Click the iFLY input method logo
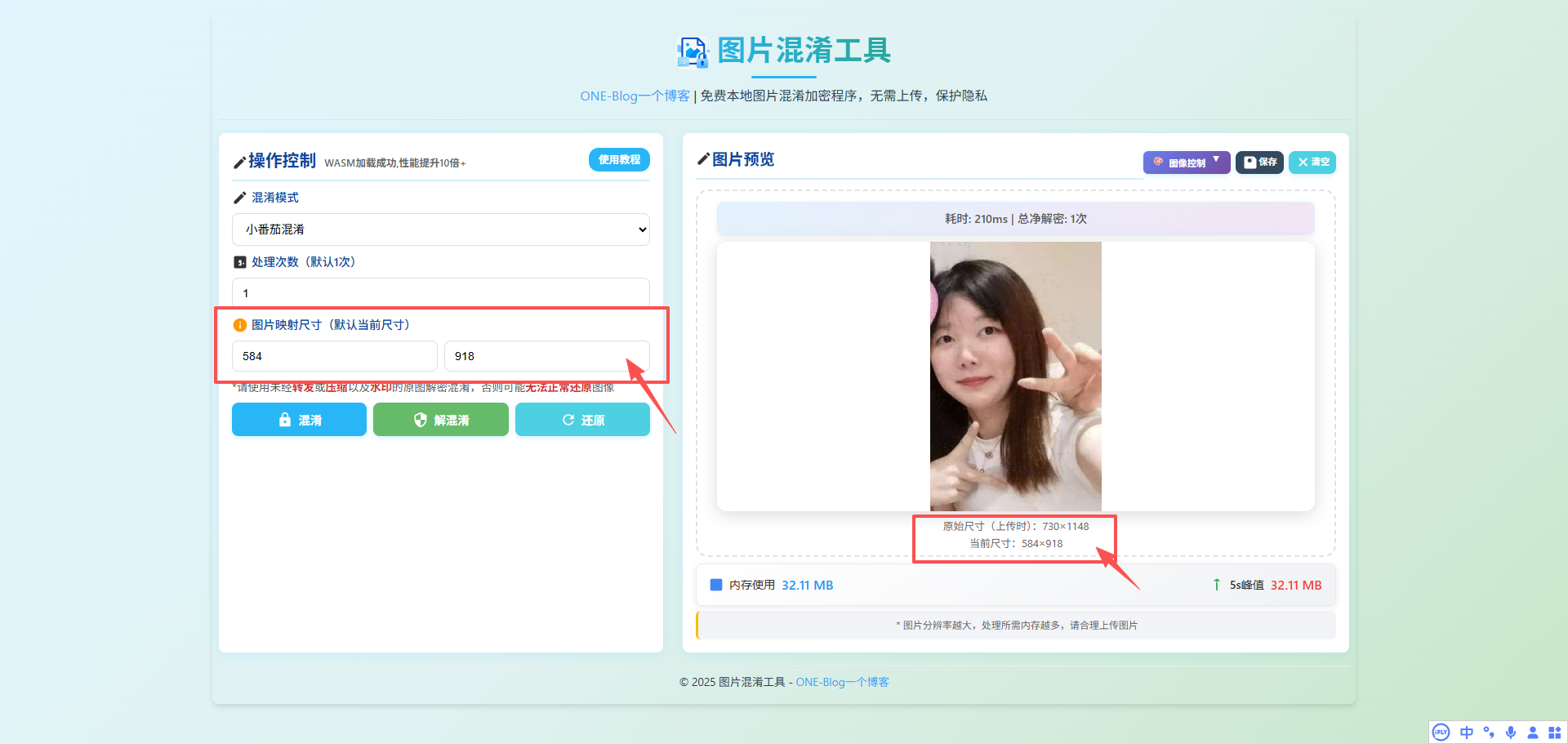Viewport: 1568px width, 744px height. [x=1441, y=733]
